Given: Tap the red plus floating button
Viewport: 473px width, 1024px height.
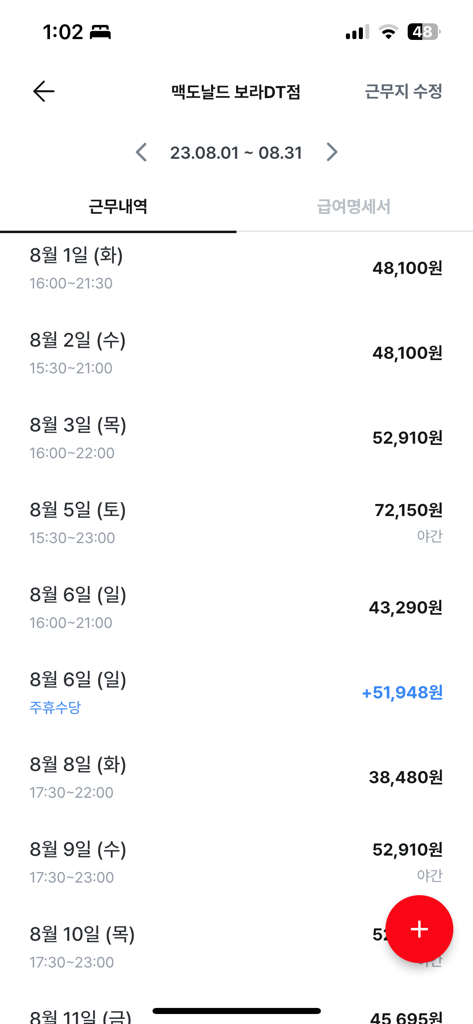Looking at the screenshot, I should (419, 929).
